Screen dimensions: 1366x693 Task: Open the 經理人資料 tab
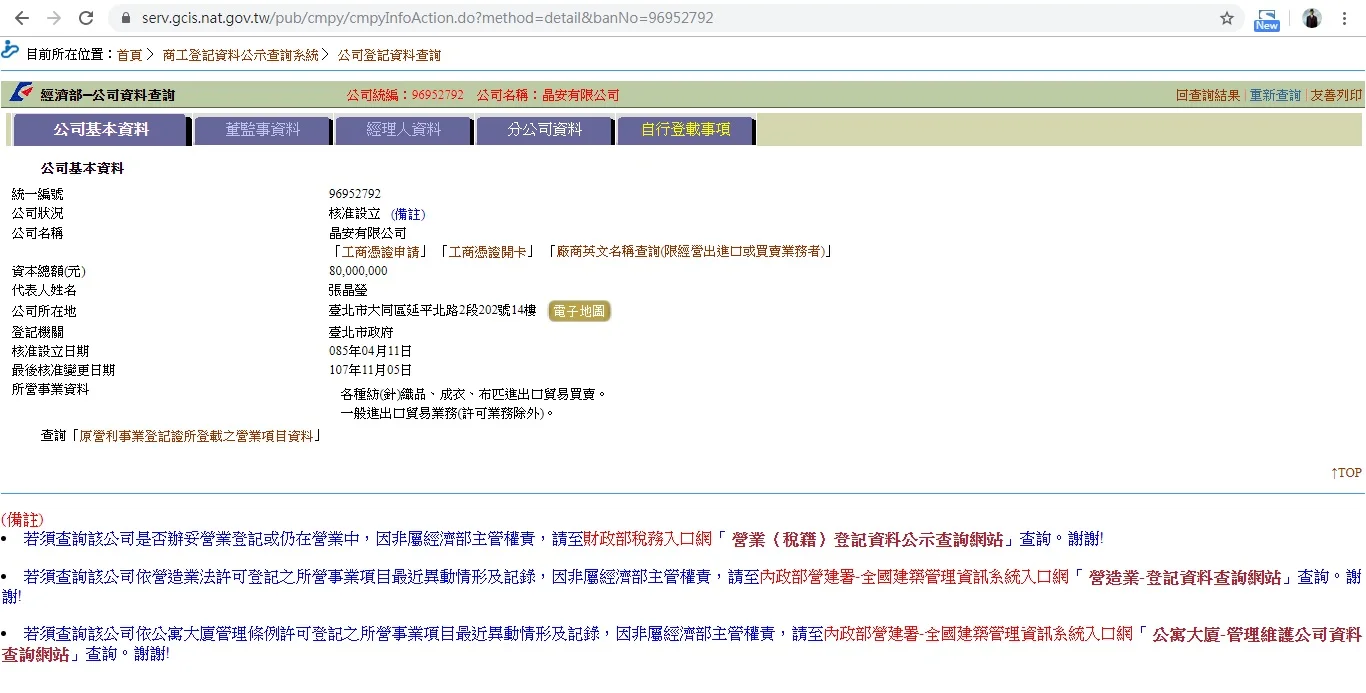[403, 130]
